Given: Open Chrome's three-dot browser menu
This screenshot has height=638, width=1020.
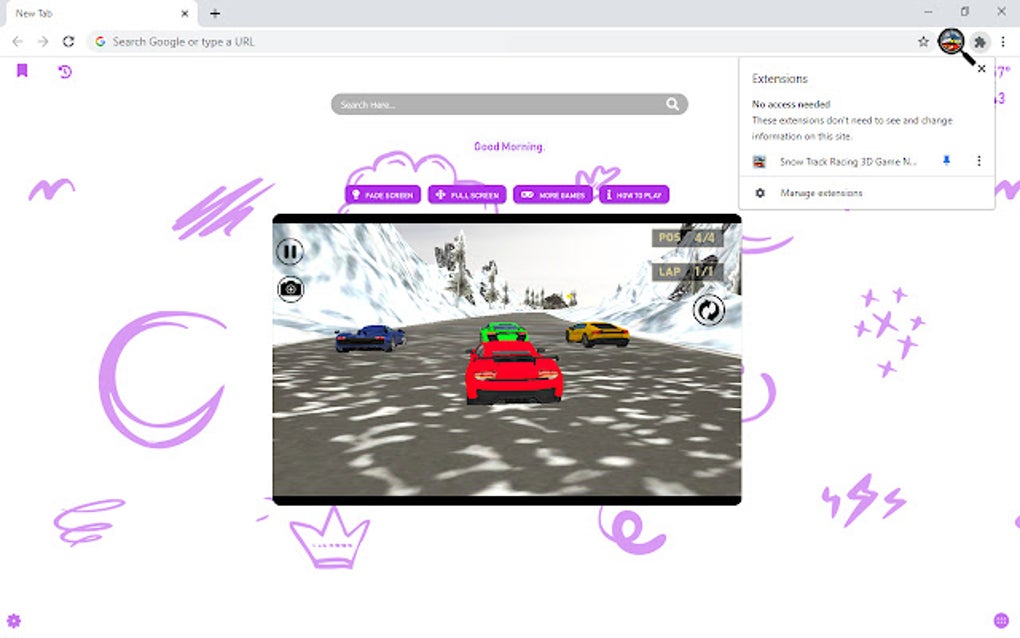Looking at the screenshot, I should 1004,42.
